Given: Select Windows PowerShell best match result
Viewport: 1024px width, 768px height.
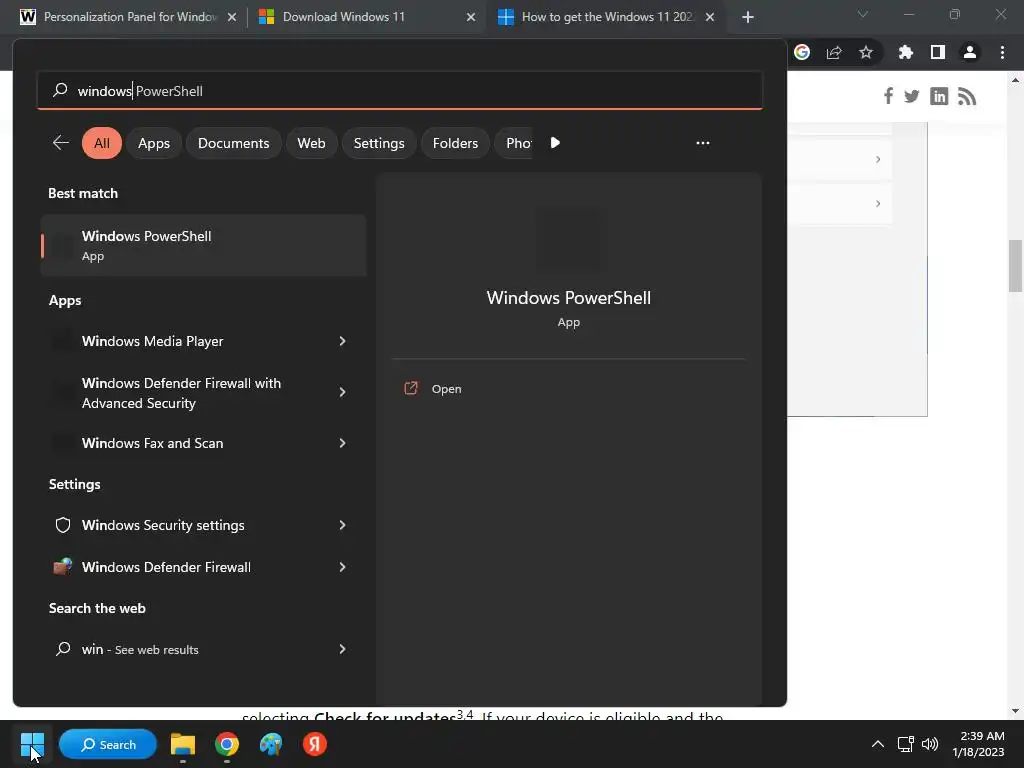Looking at the screenshot, I should [203, 246].
